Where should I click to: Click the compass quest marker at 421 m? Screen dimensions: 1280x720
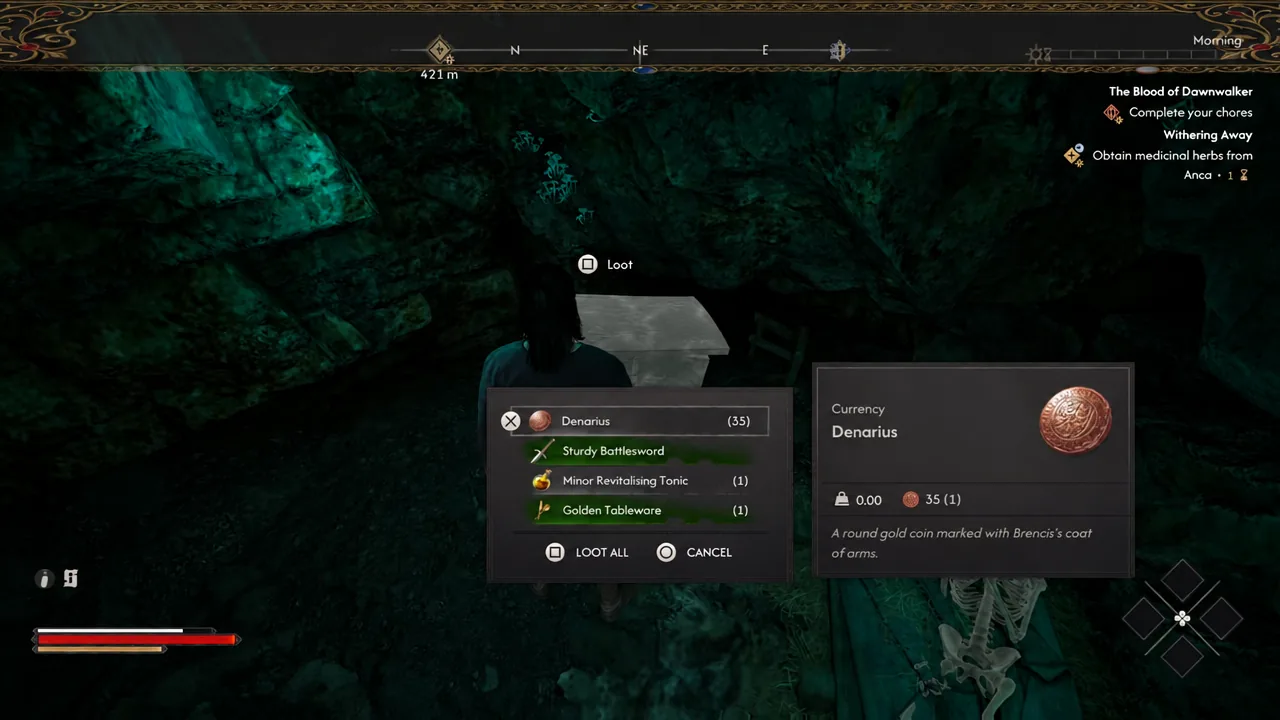tap(440, 50)
